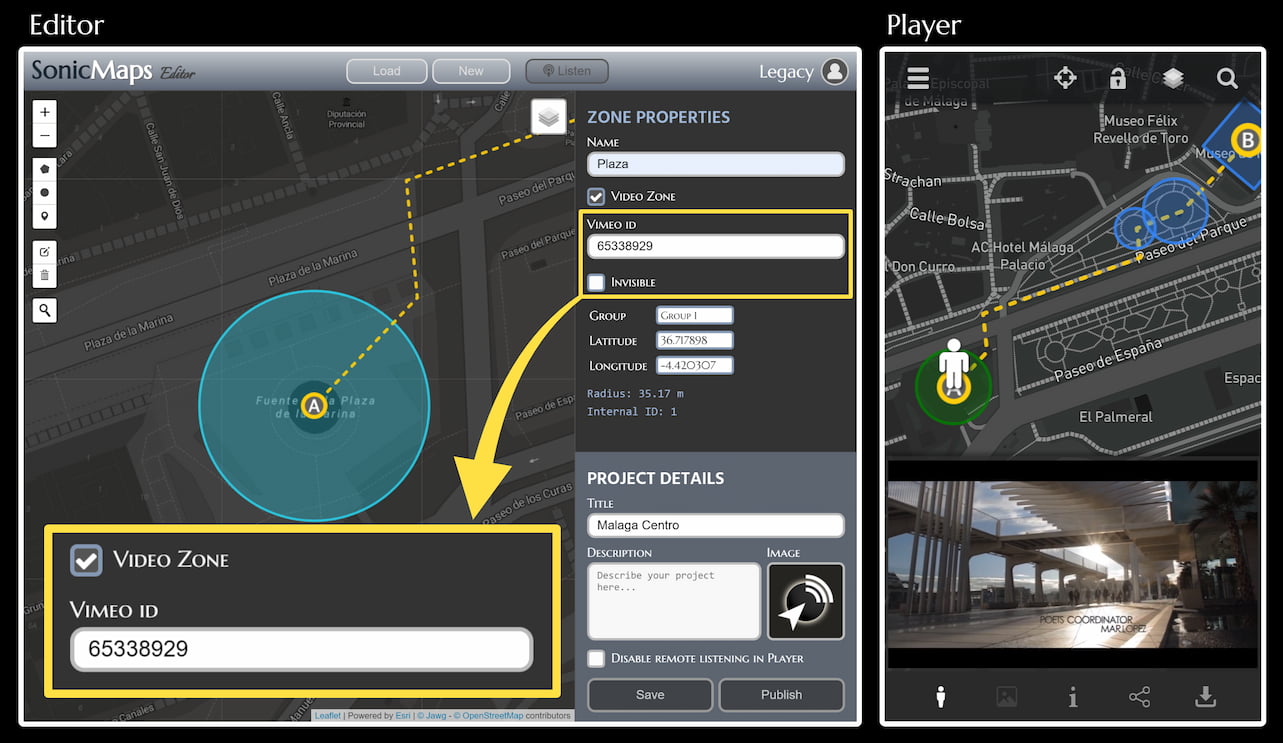Open the Player hamburger menu
Viewport: 1283px width, 743px height.
(x=918, y=77)
